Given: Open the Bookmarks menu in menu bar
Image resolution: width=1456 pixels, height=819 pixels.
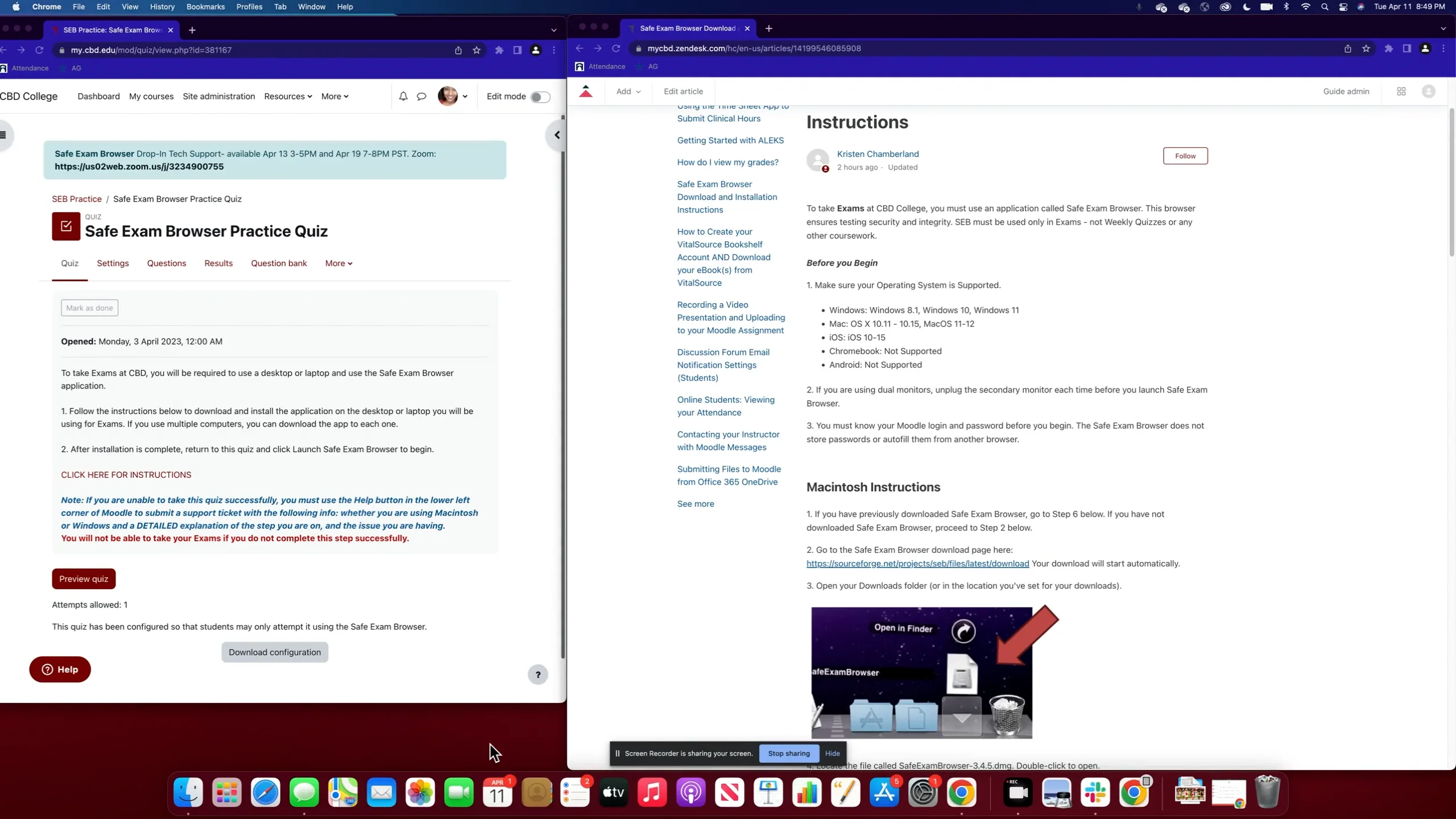Looking at the screenshot, I should 205,7.
